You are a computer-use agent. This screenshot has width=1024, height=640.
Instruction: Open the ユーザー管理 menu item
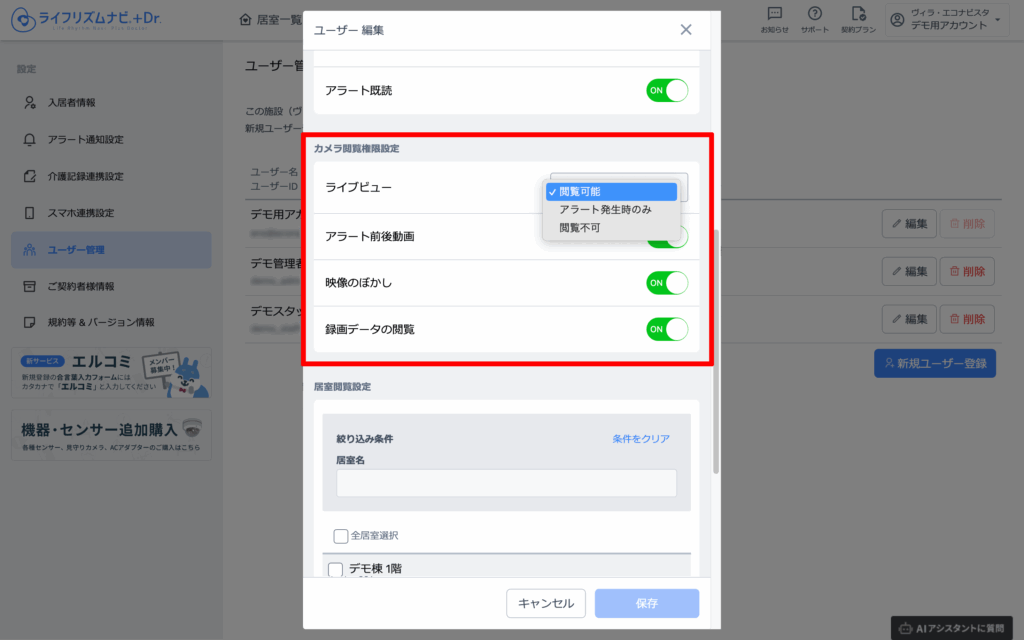coord(111,249)
